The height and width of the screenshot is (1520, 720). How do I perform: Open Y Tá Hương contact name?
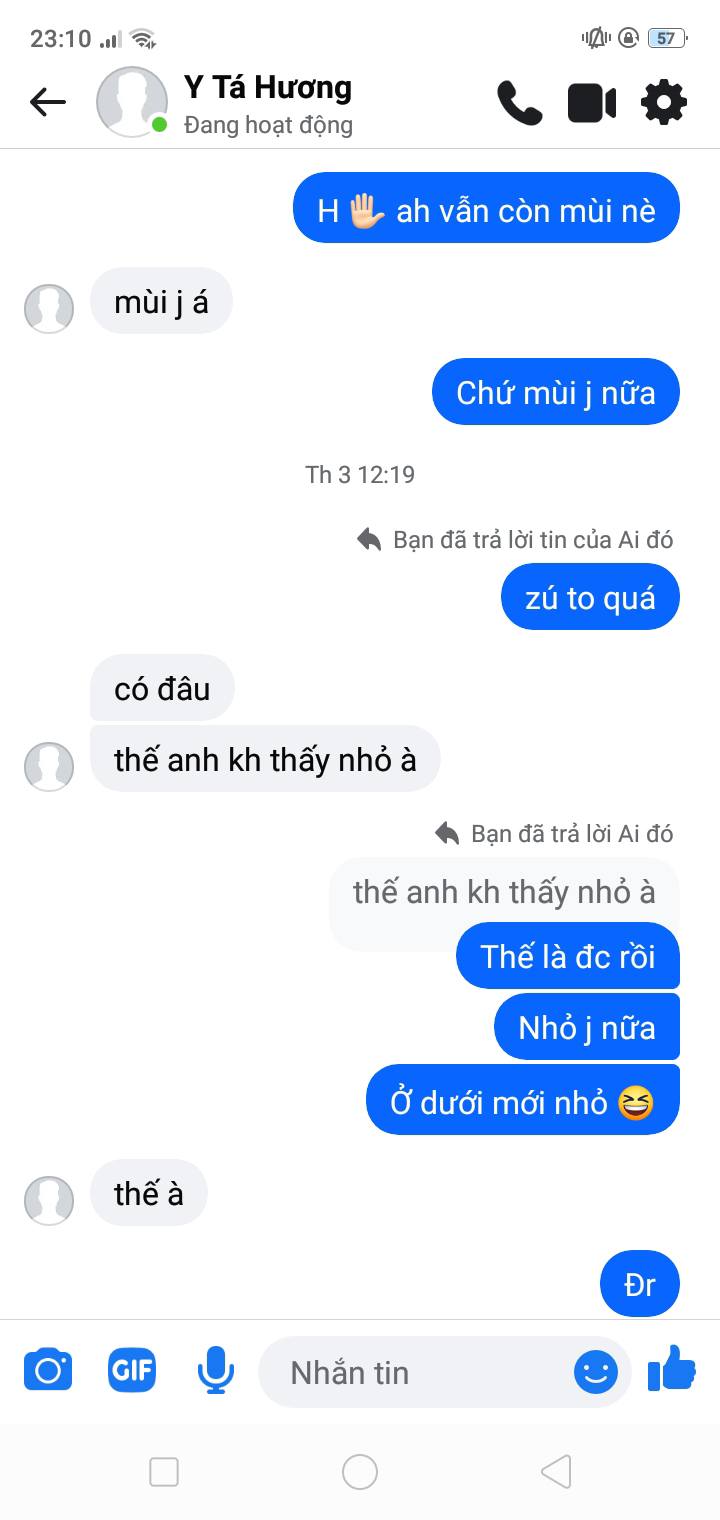click(x=268, y=88)
